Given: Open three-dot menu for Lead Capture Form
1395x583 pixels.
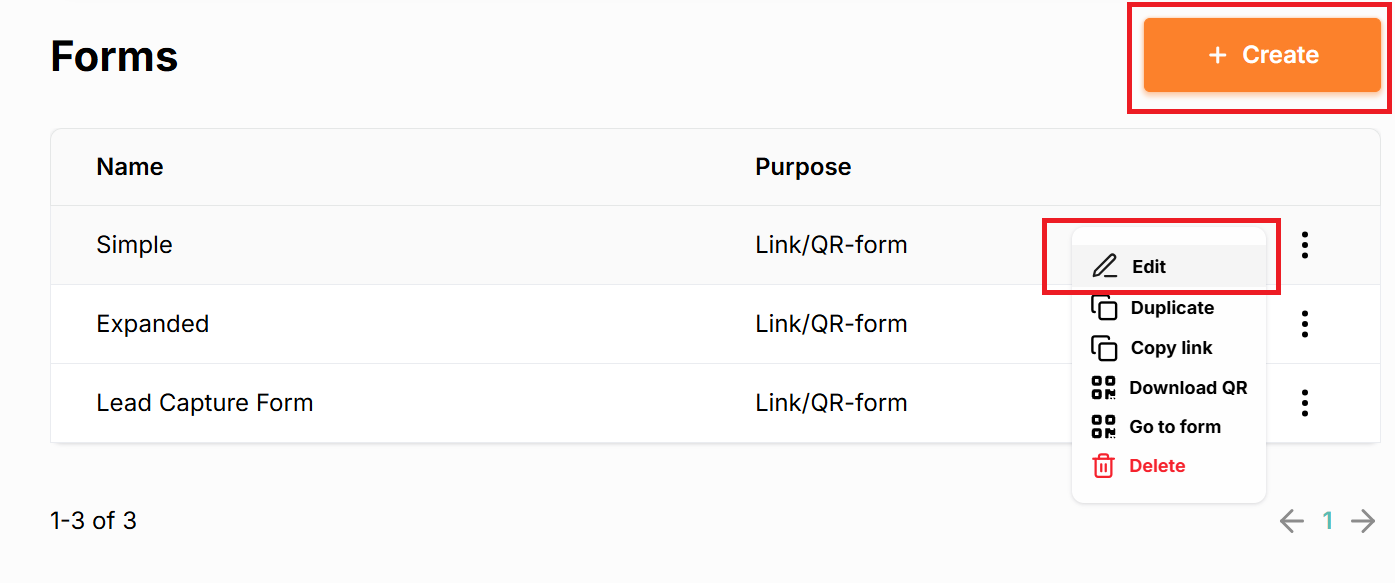Looking at the screenshot, I should (1305, 403).
